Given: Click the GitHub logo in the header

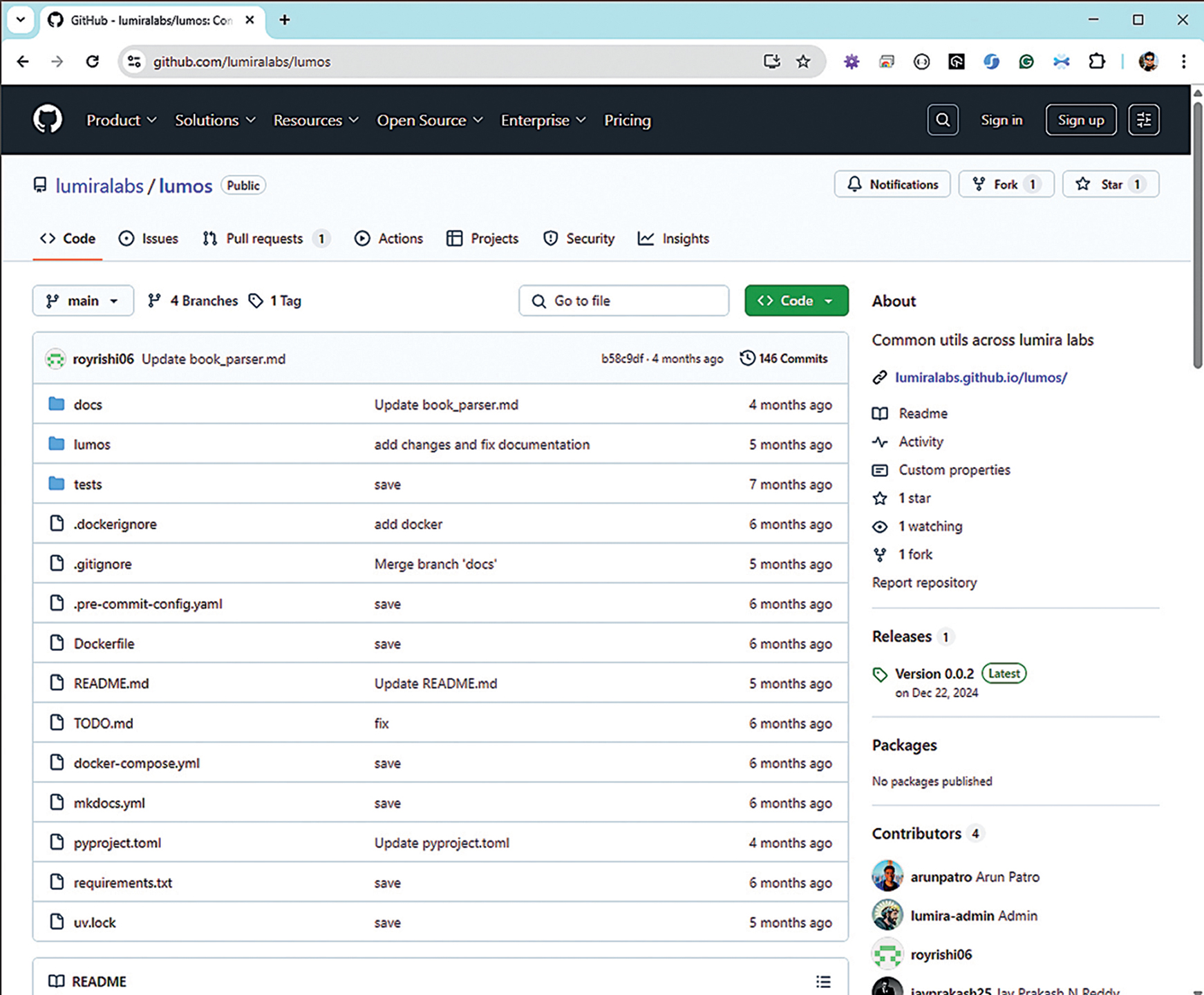Looking at the screenshot, I should coord(48,120).
